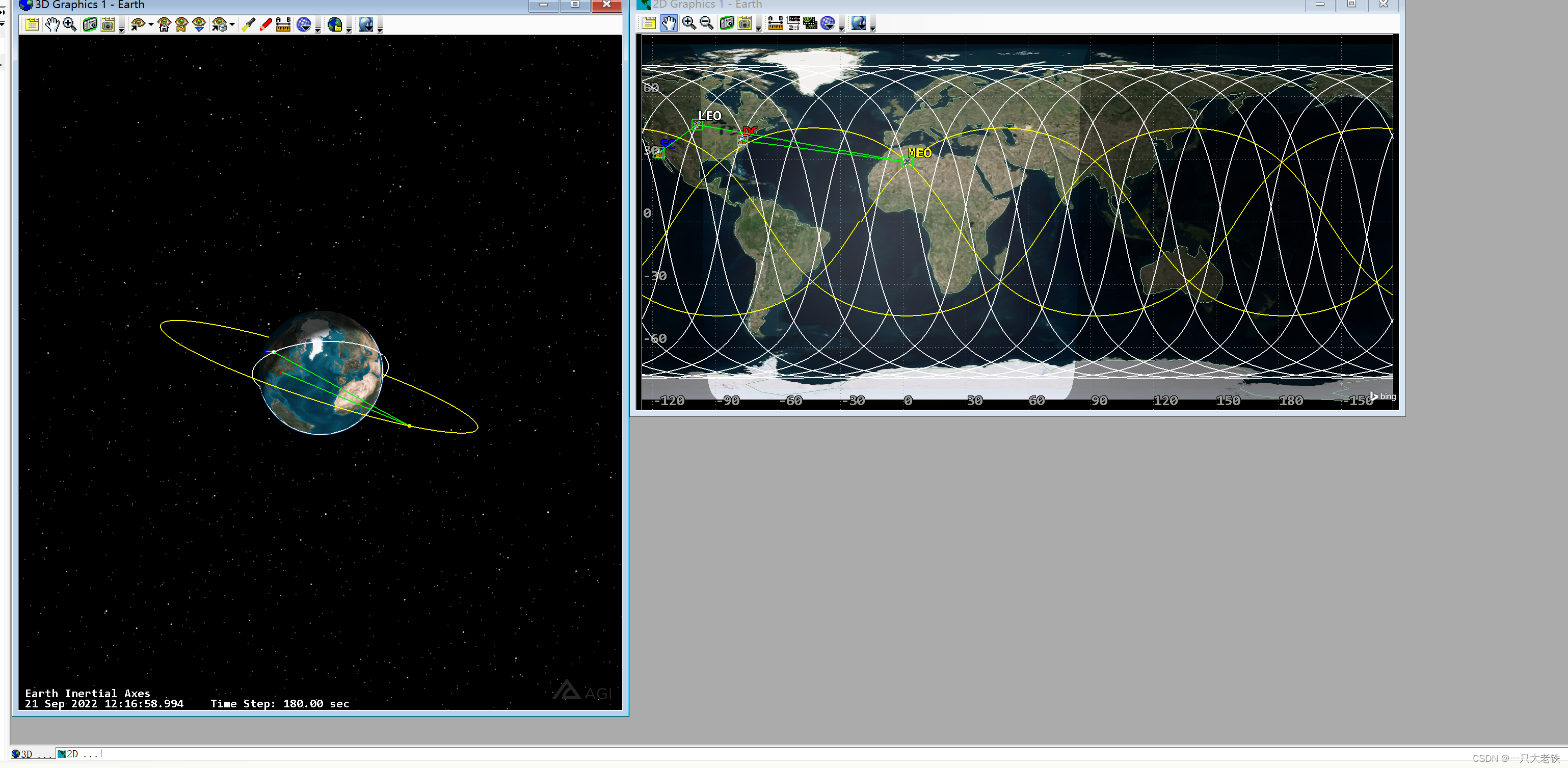Screen dimensions: 1568x768
Task: Expand the View From/To eye dropdown arrow
Action: point(151,25)
